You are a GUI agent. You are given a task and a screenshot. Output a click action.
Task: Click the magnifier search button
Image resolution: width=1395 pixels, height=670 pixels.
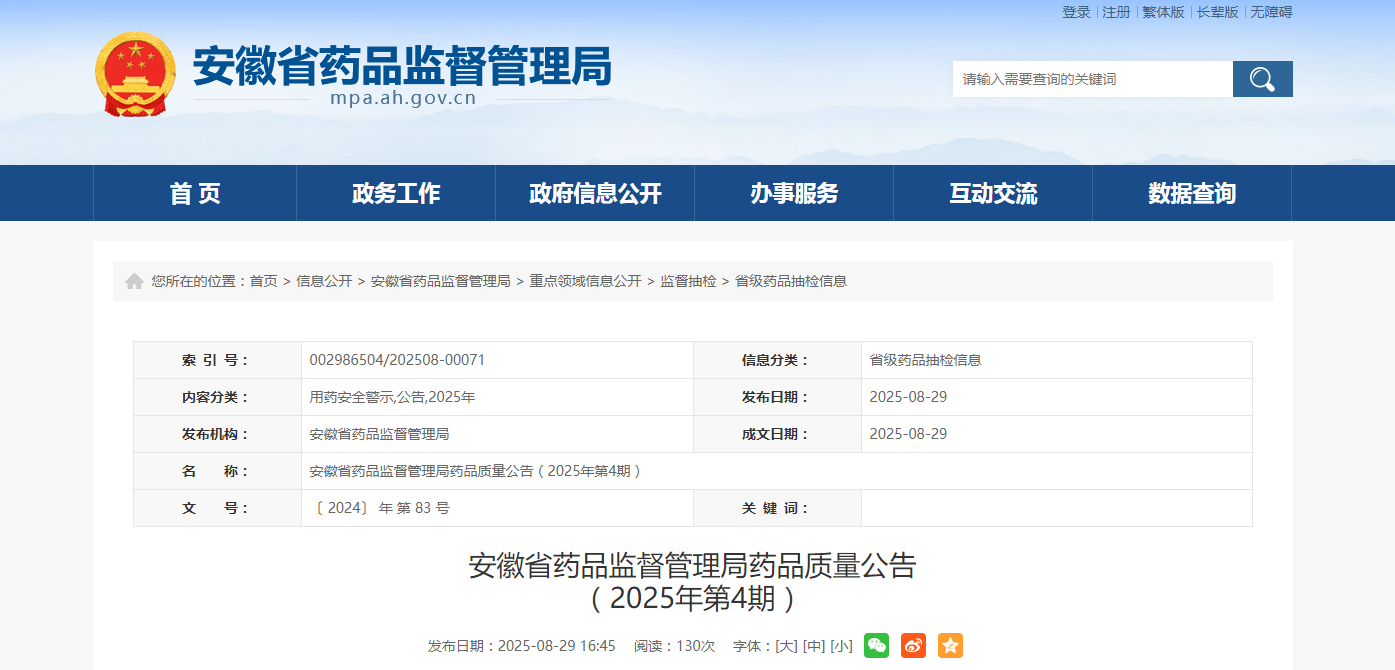click(x=1262, y=79)
